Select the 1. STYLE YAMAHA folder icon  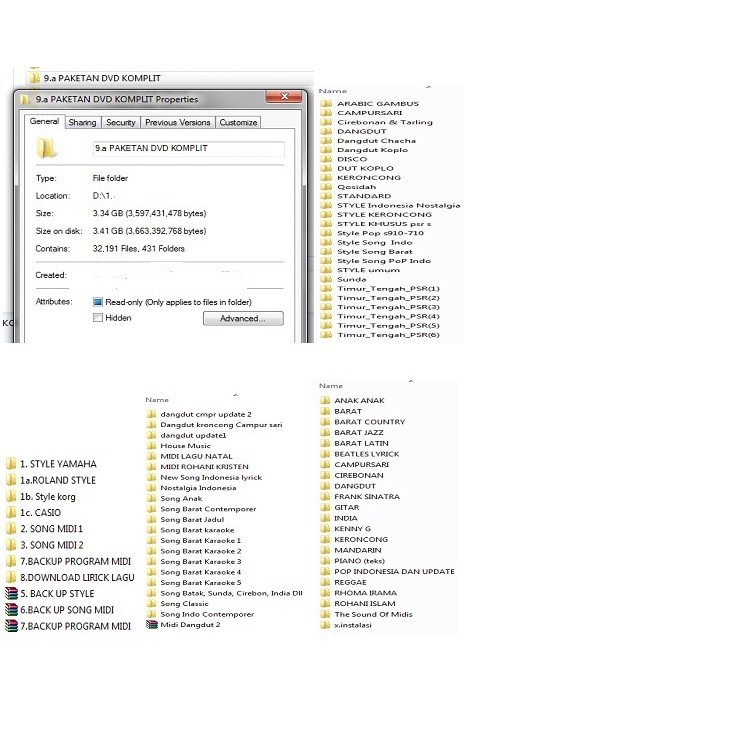11,464
